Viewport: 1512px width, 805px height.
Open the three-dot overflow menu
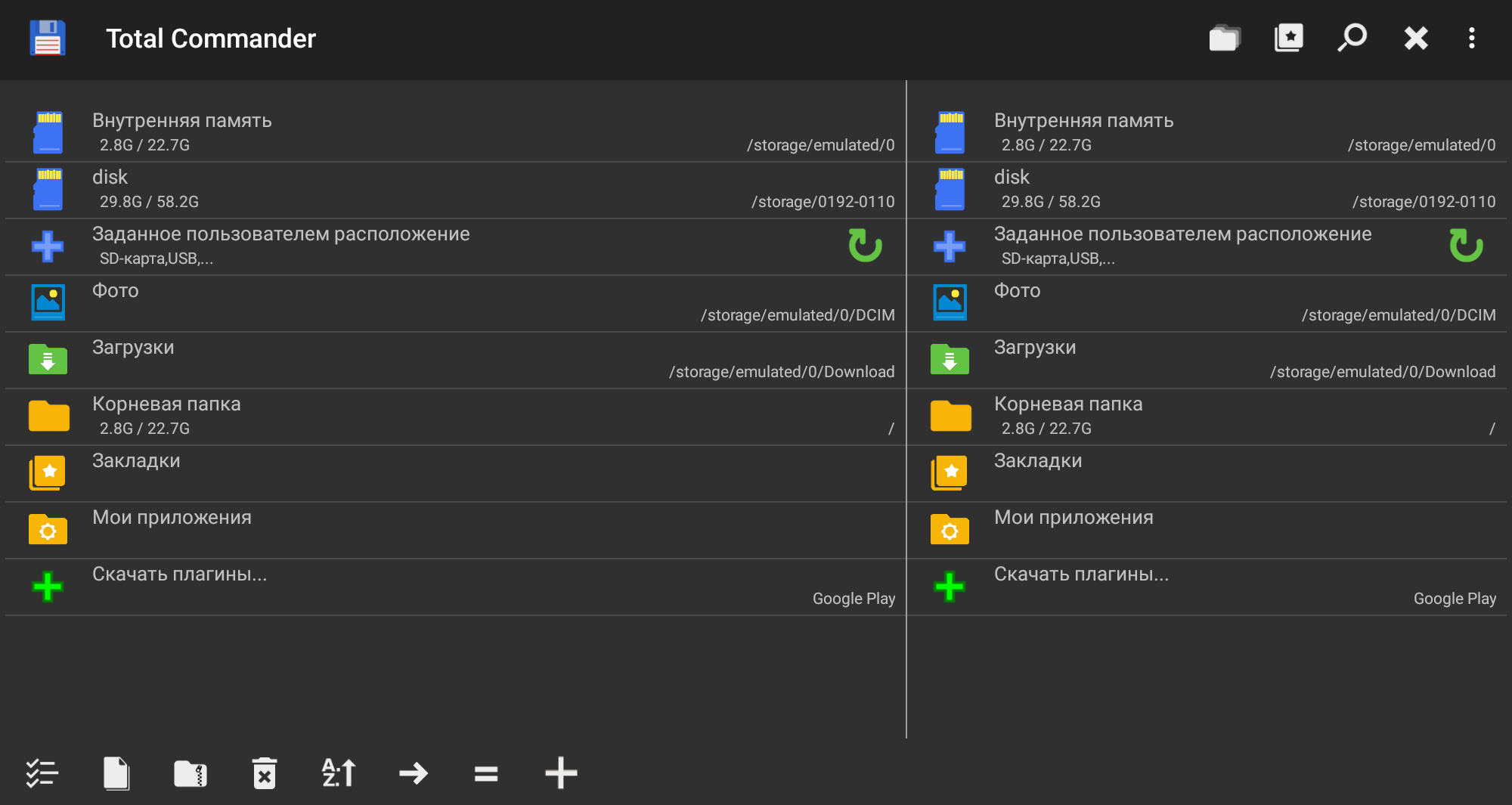coord(1471,38)
